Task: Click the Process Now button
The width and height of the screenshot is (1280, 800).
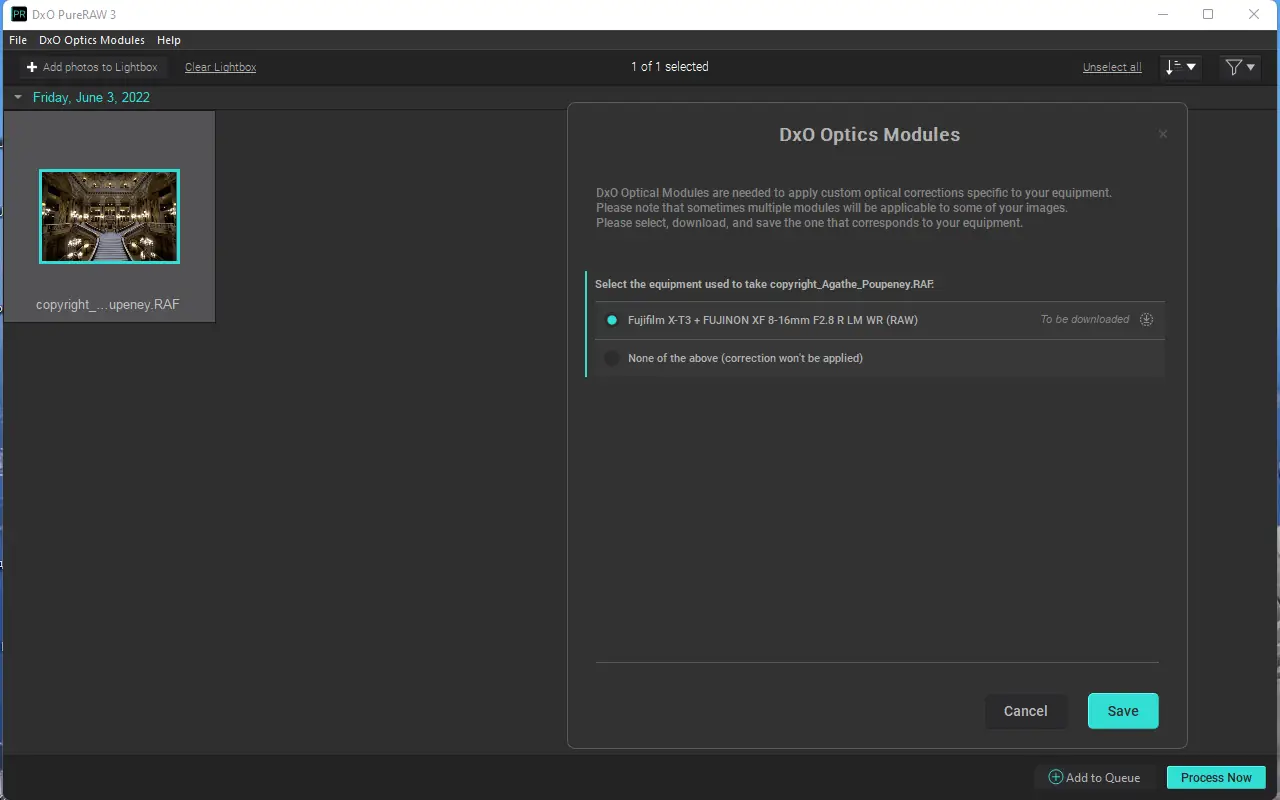Action: (x=1215, y=777)
